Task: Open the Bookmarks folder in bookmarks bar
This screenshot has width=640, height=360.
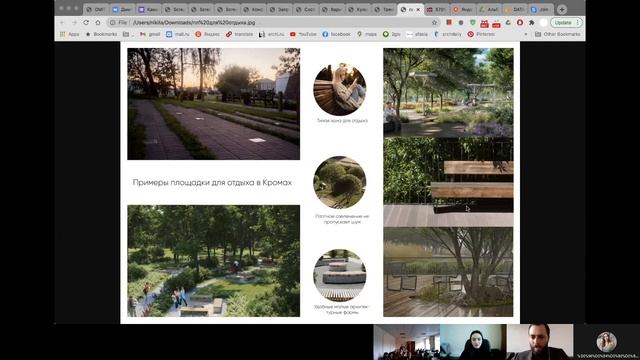Action: pos(101,34)
